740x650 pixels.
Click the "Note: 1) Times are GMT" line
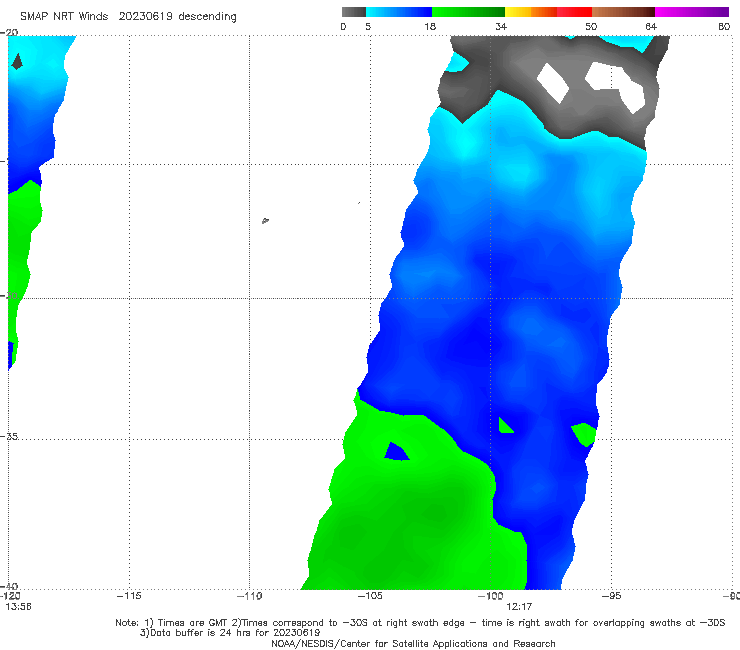pos(420,623)
